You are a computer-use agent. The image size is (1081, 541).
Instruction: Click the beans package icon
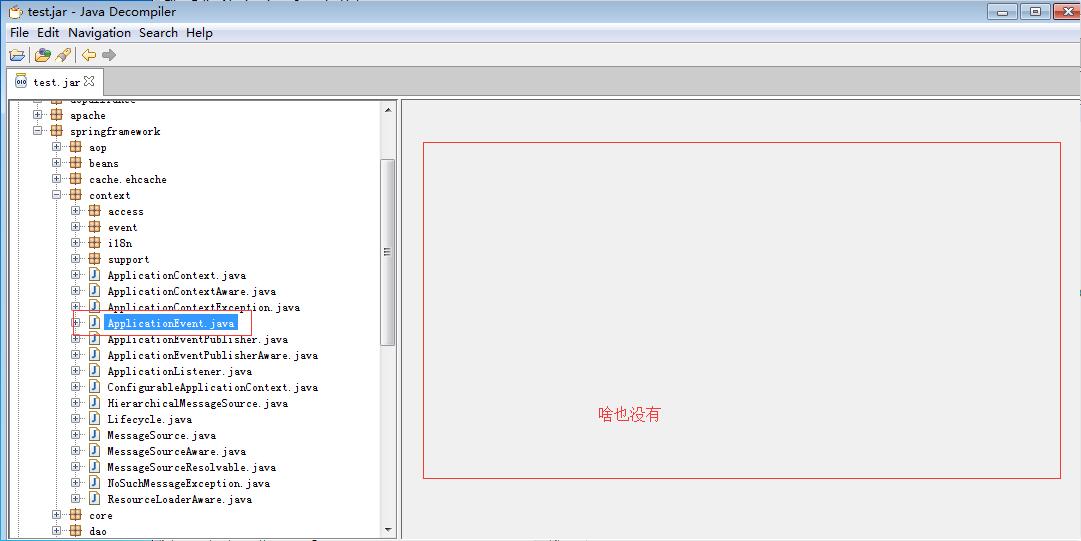click(x=76, y=163)
